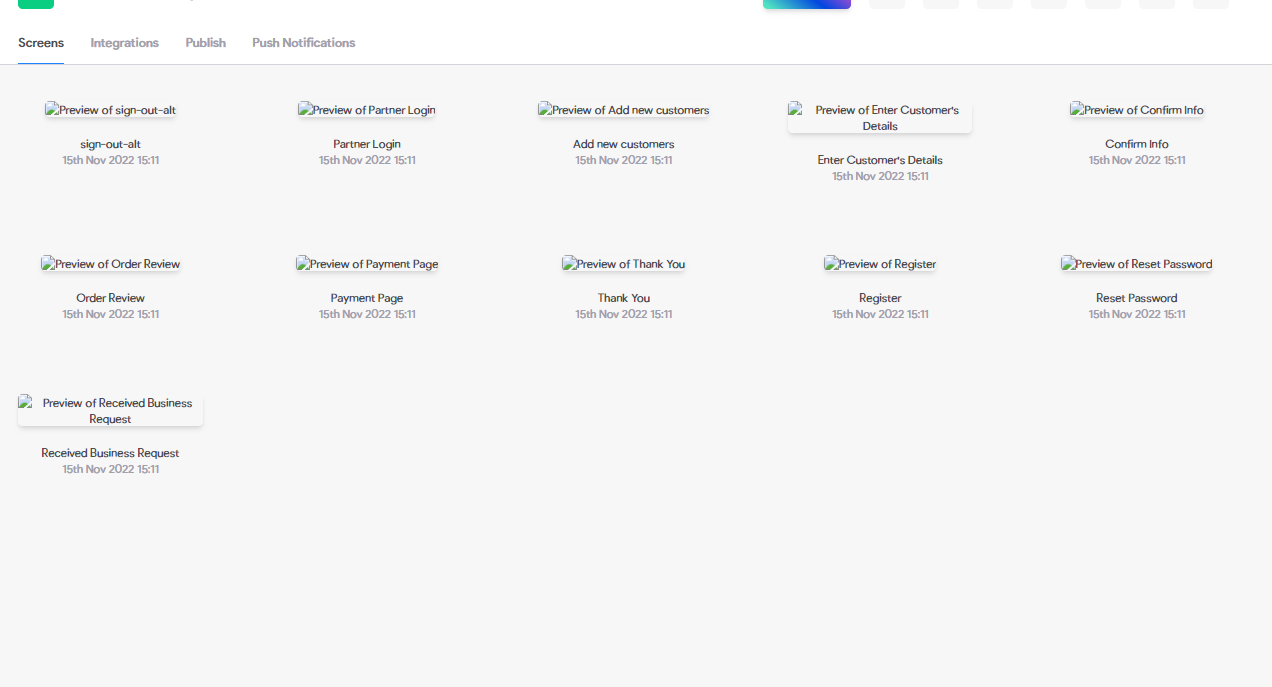Click the "Partner Login" screen name label
The image size is (1272, 687).
point(367,144)
